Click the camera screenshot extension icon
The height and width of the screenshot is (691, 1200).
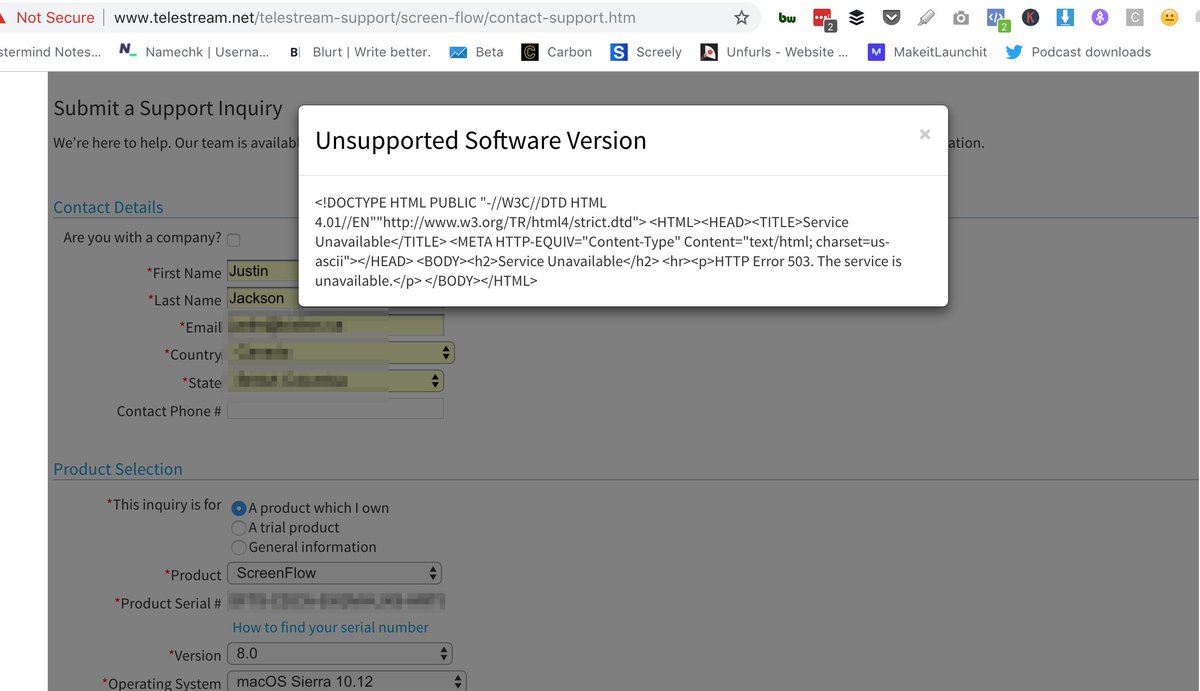click(x=960, y=18)
